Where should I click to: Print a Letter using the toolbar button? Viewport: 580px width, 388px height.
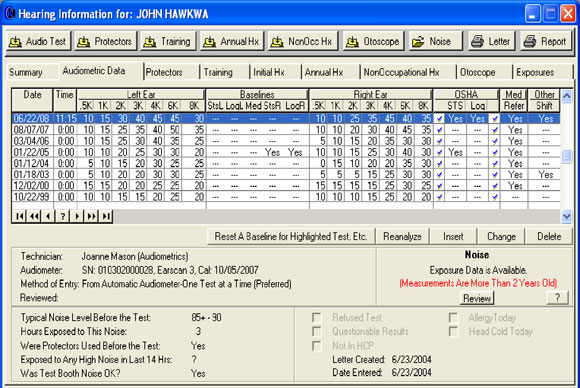tap(492, 41)
